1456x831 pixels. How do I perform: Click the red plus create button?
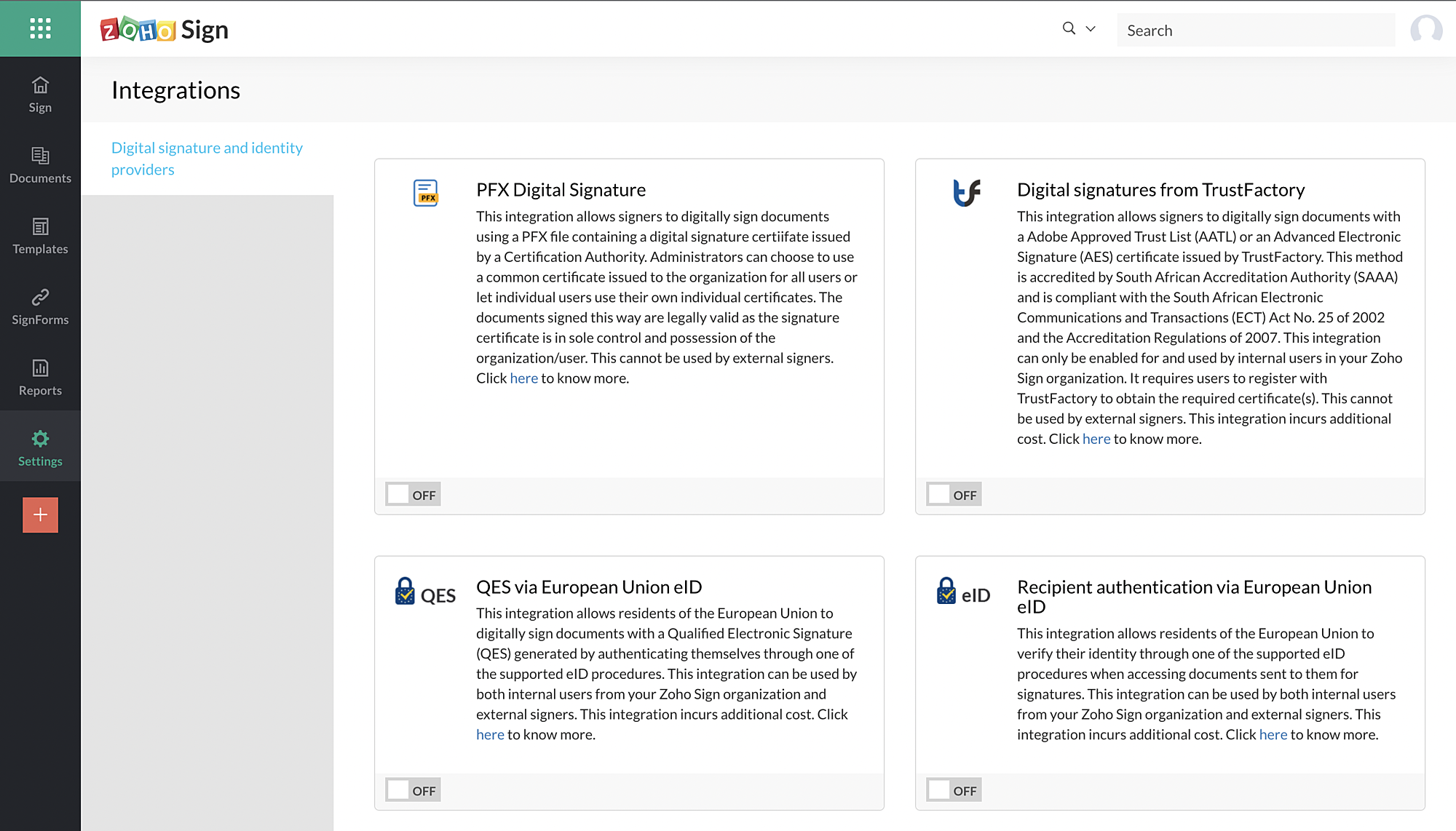point(40,514)
